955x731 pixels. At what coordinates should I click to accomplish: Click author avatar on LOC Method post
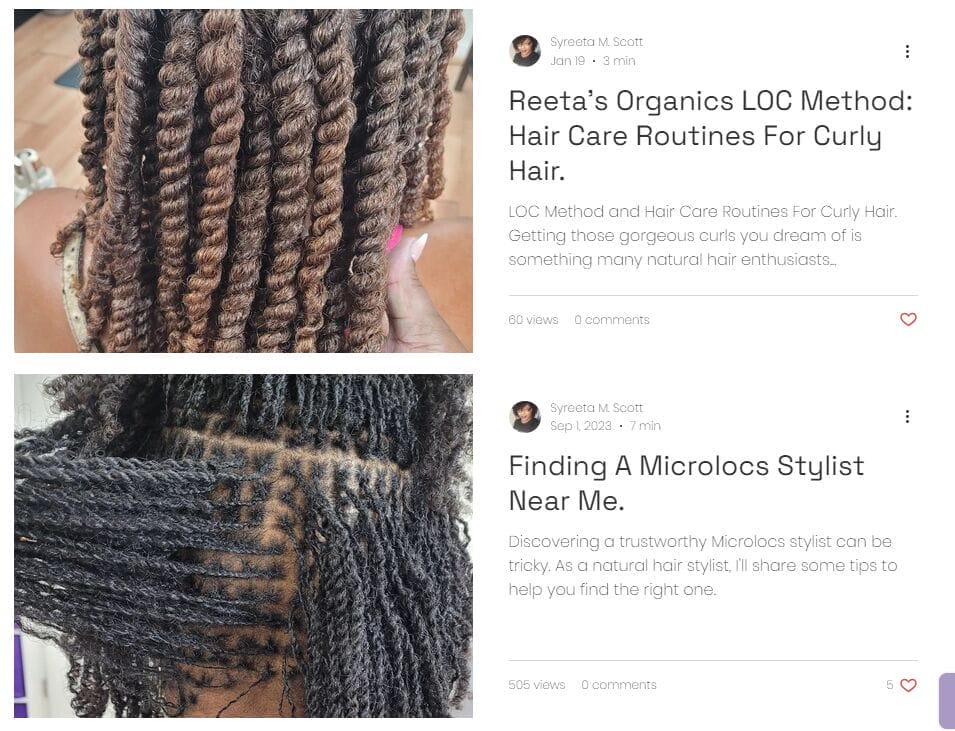click(524, 51)
